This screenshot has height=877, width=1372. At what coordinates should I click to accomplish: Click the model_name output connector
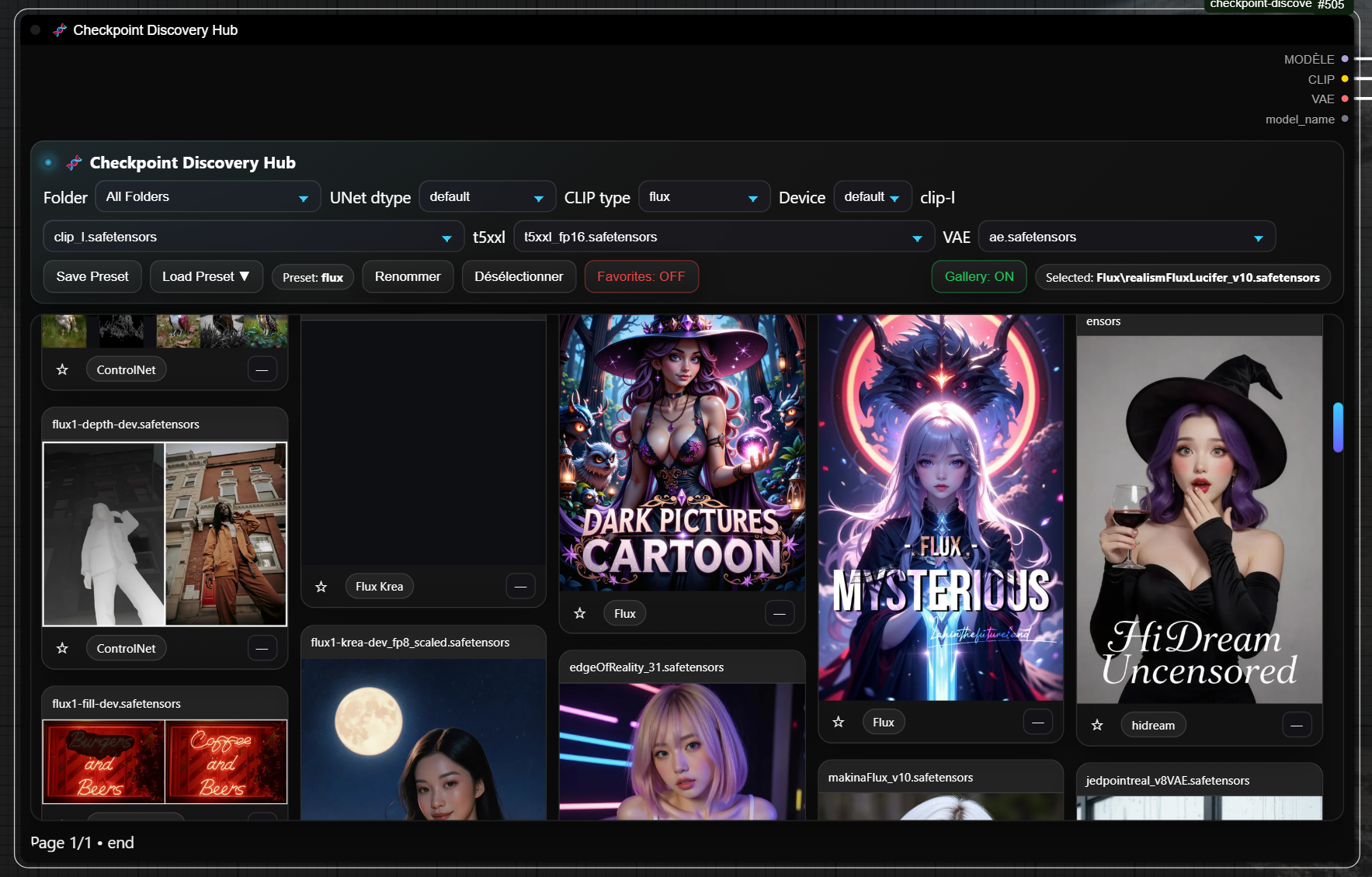point(1345,119)
